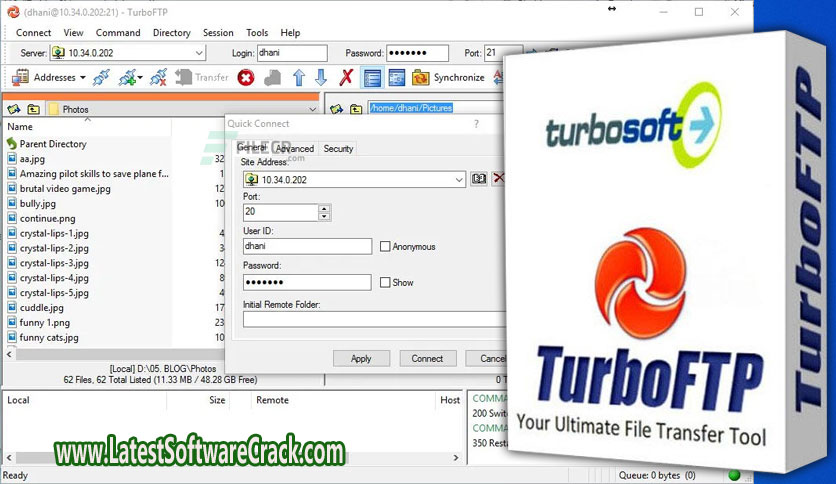Switch to the Security tab
Screen dimensions: 836x484
point(338,149)
